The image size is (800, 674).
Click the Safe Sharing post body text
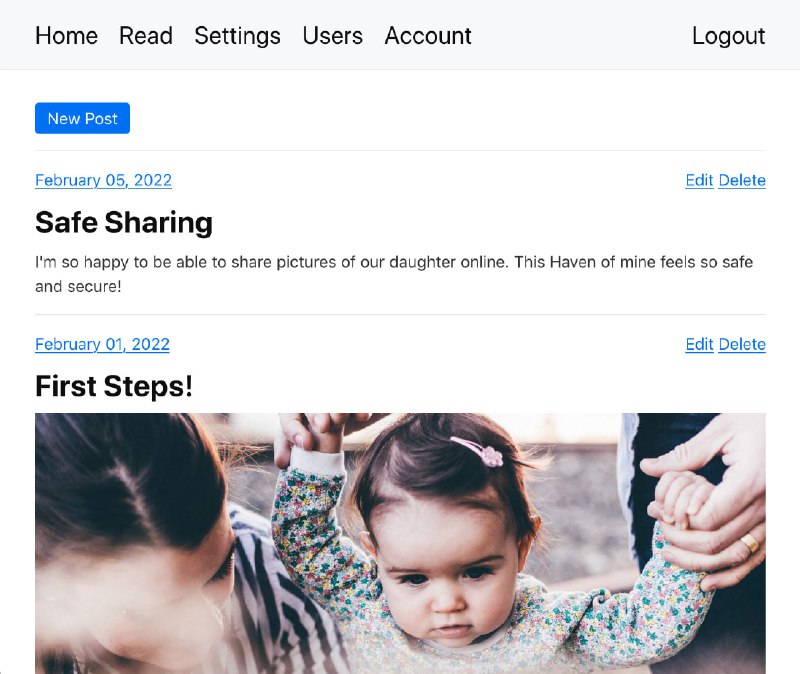click(x=394, y=274)
